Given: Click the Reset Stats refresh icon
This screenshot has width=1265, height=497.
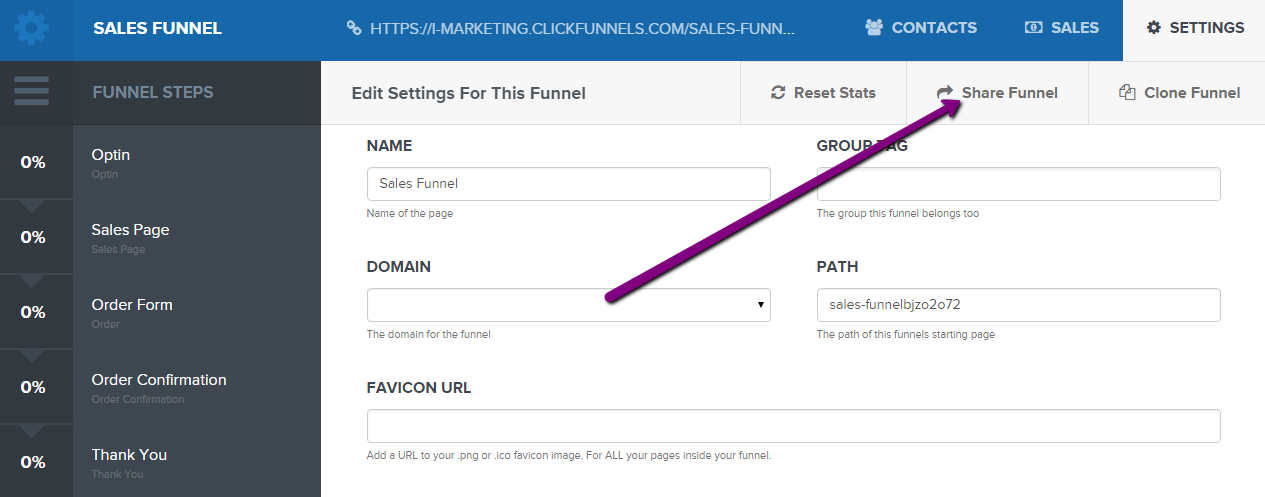Looking at the screenshot, I should point(778,93).
